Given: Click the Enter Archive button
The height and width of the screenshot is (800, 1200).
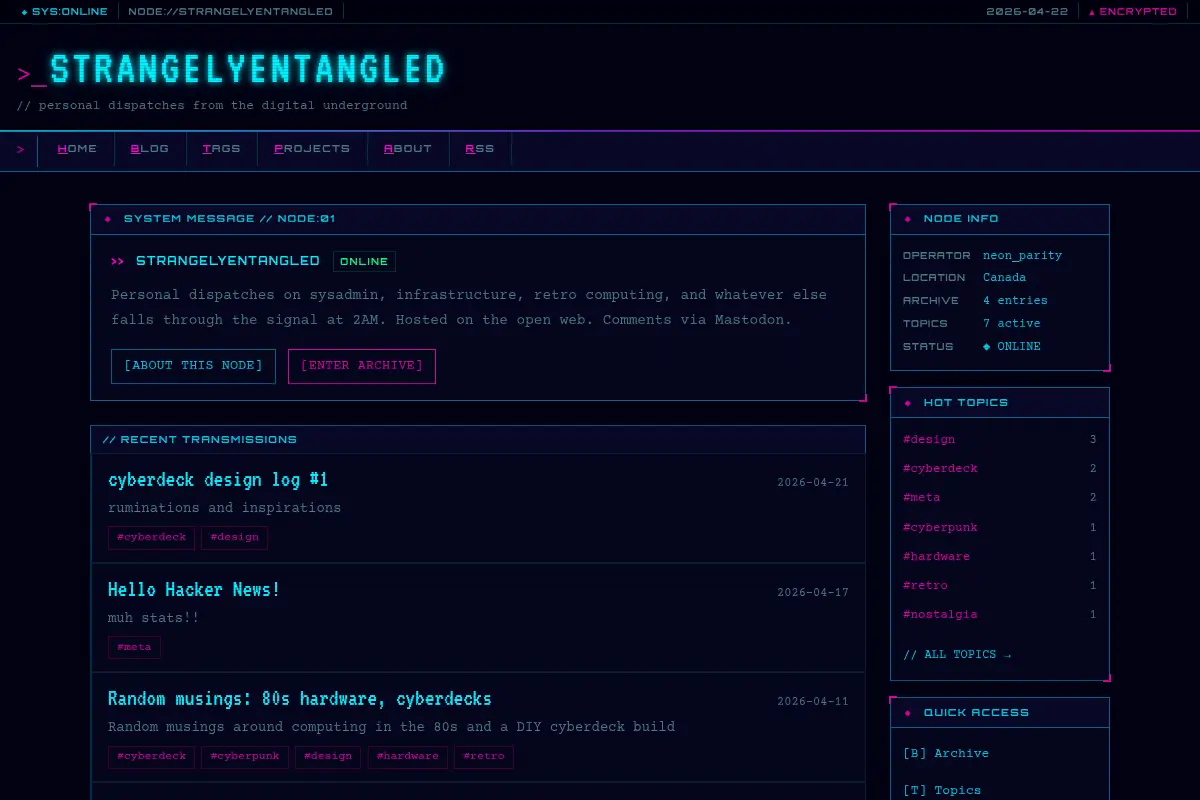Looking at the screenshot, I should click(x=361, y=366).
